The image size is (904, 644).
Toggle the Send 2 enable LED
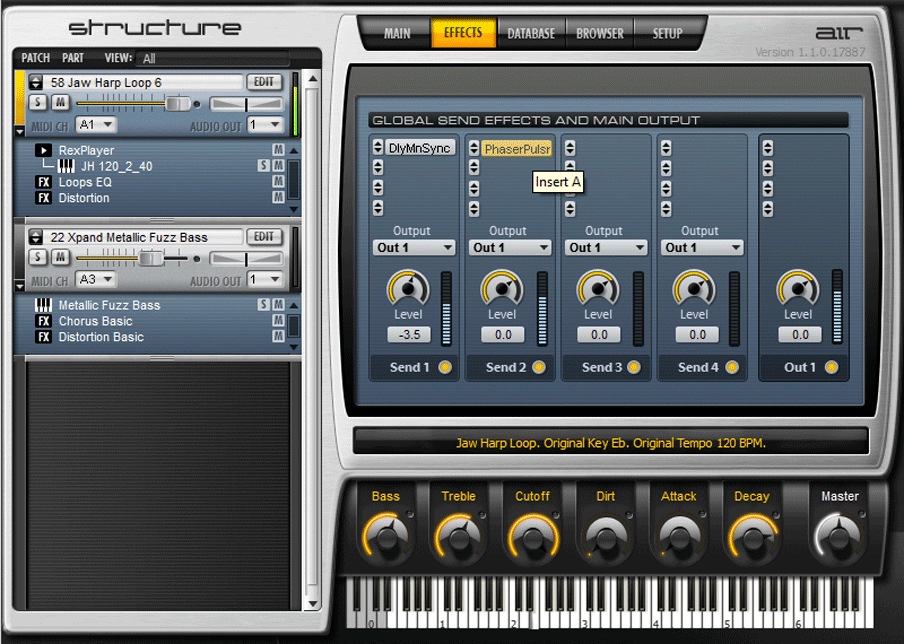540,368
